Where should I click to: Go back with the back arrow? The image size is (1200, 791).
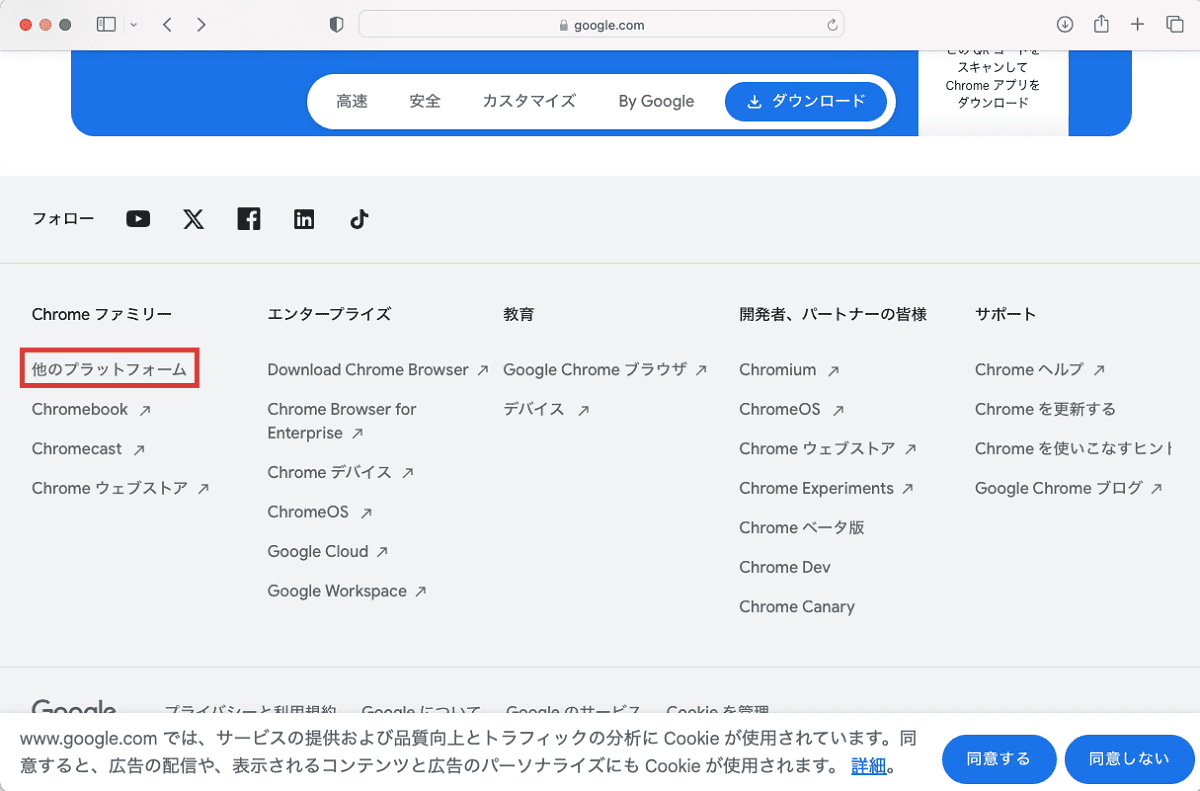[x=167, y=25]
